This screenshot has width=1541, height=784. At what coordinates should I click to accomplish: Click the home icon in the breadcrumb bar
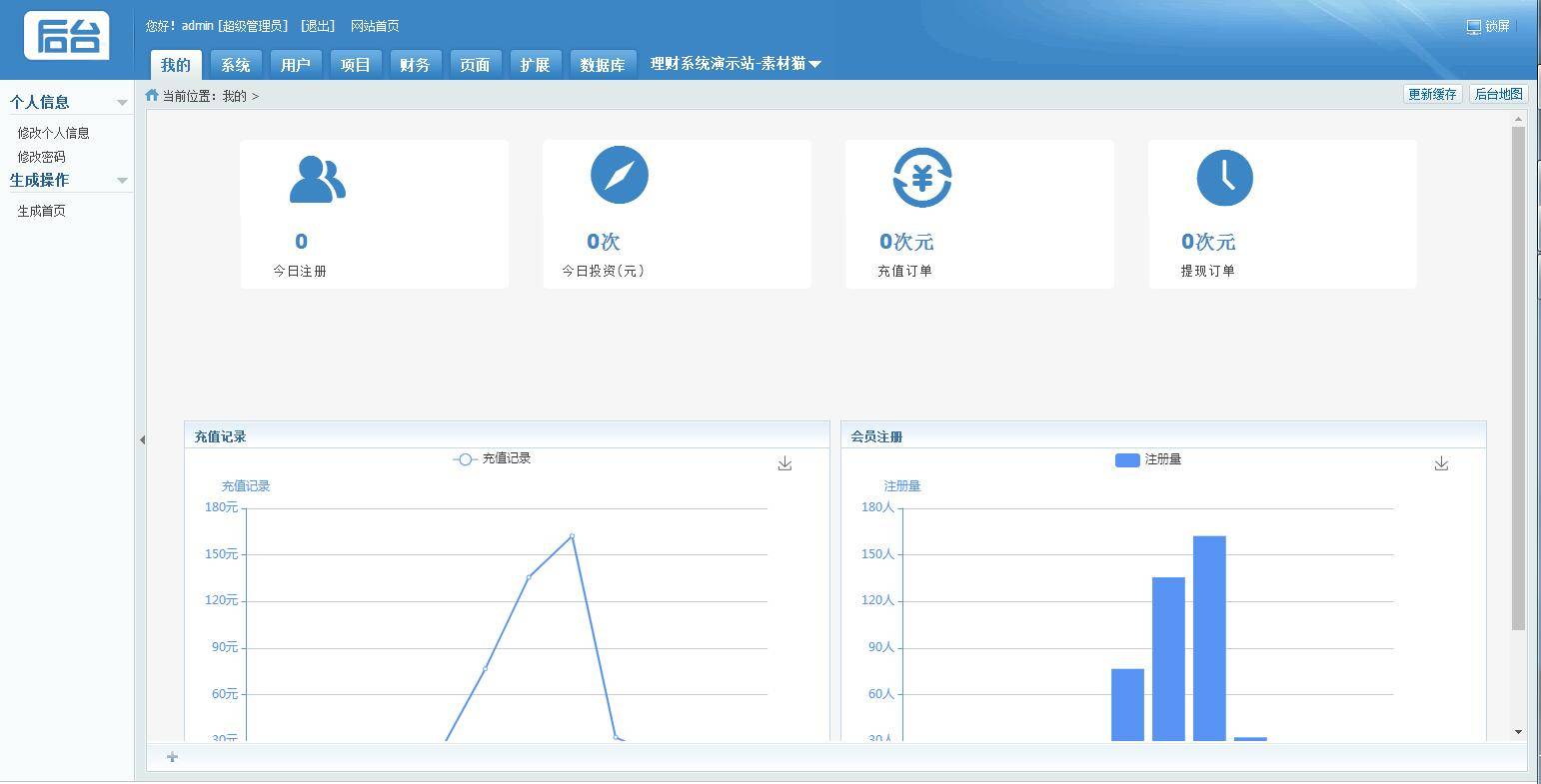point(151,94)
